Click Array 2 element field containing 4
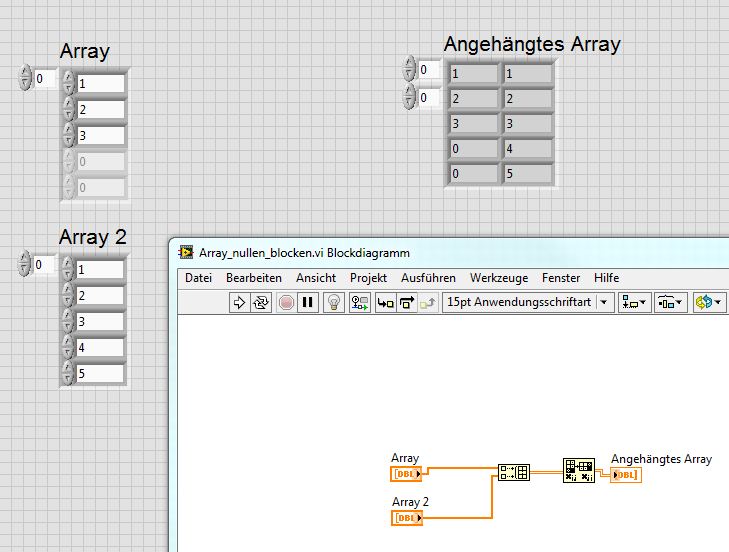Viewport: 729px width, 552px height. pos(100,347)
